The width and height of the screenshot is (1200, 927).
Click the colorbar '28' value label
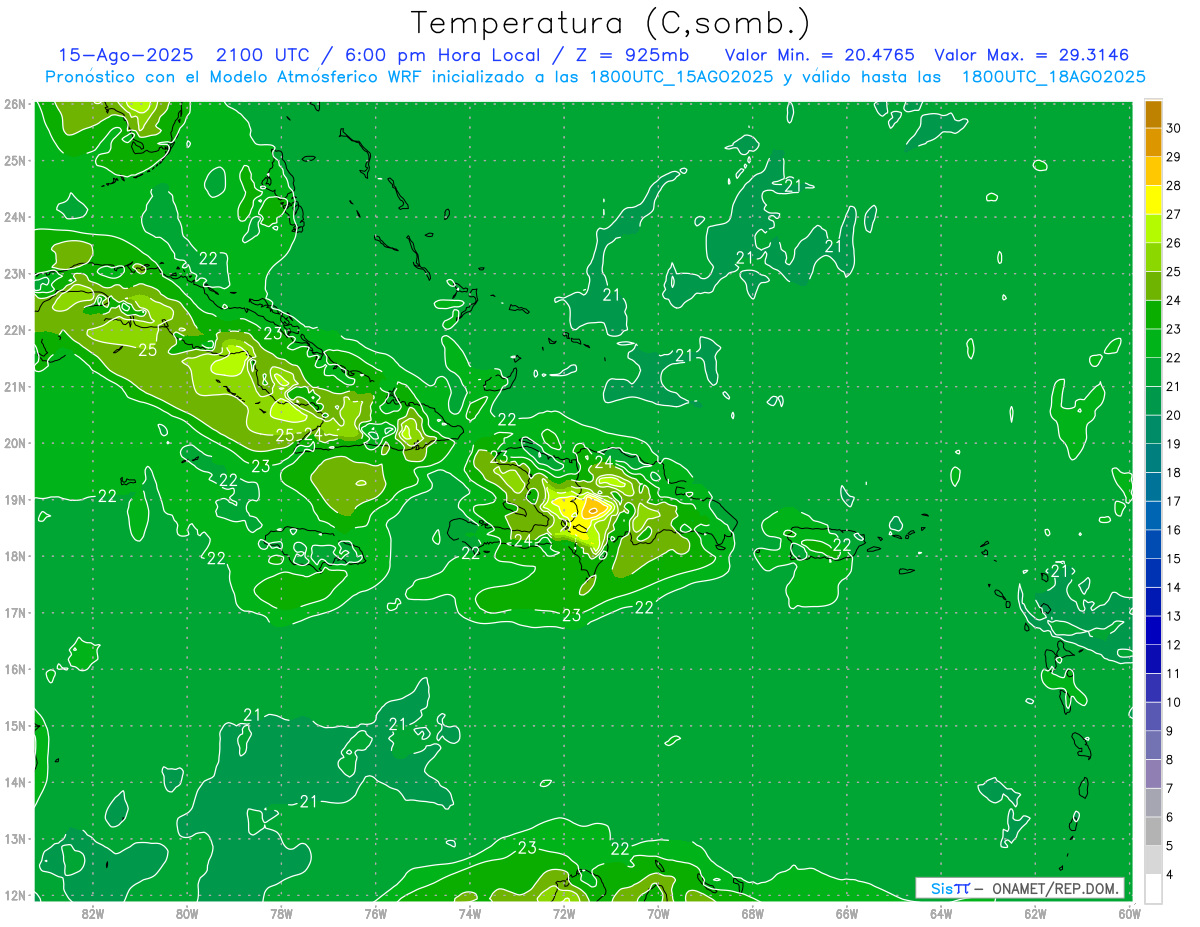coord(1174,185)
